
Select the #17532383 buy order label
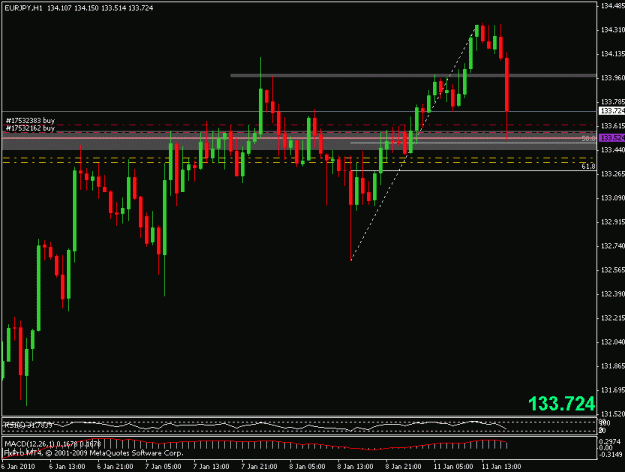point(30,120)
